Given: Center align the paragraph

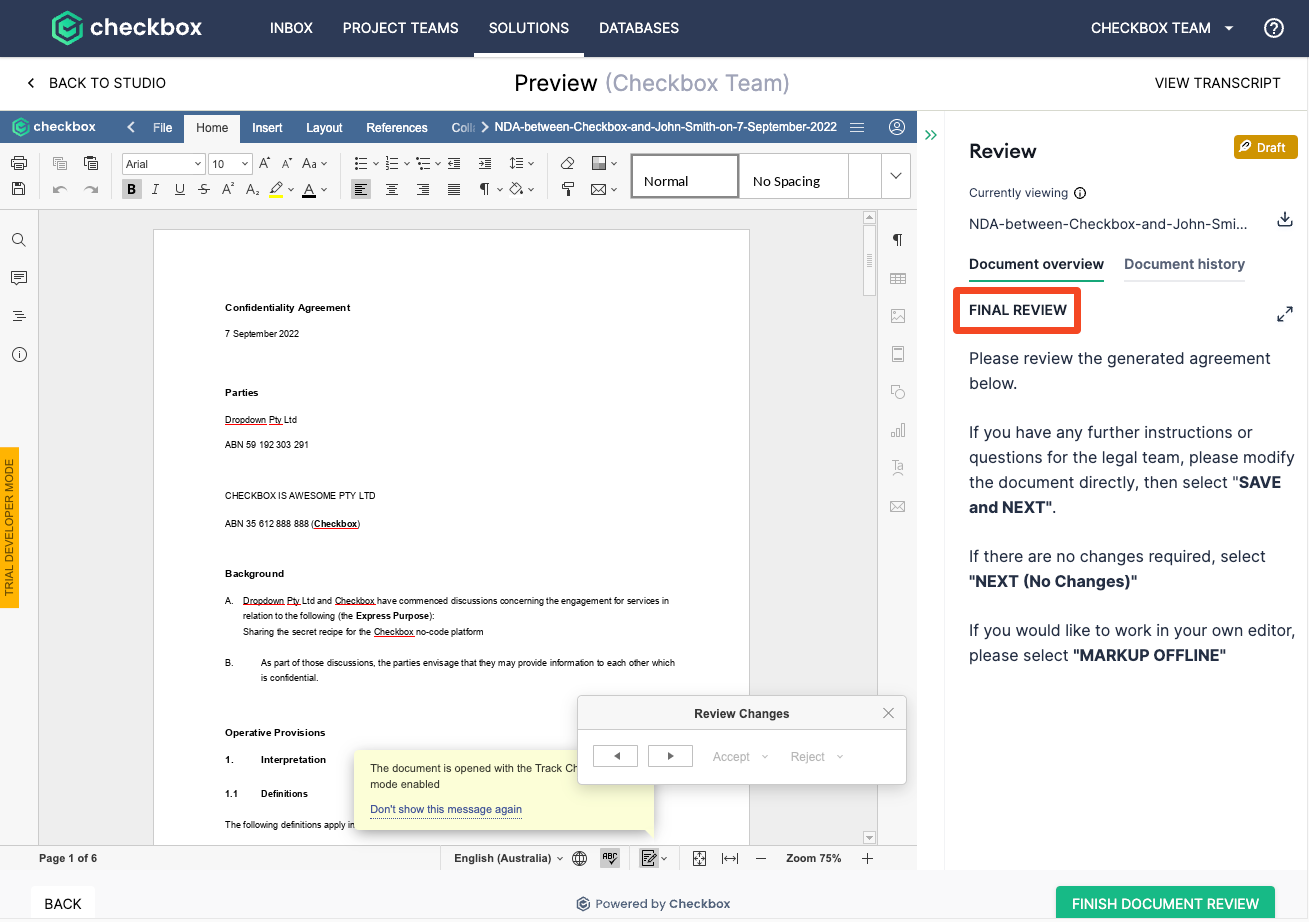Looking at the screenshot, I should (392, 189).
